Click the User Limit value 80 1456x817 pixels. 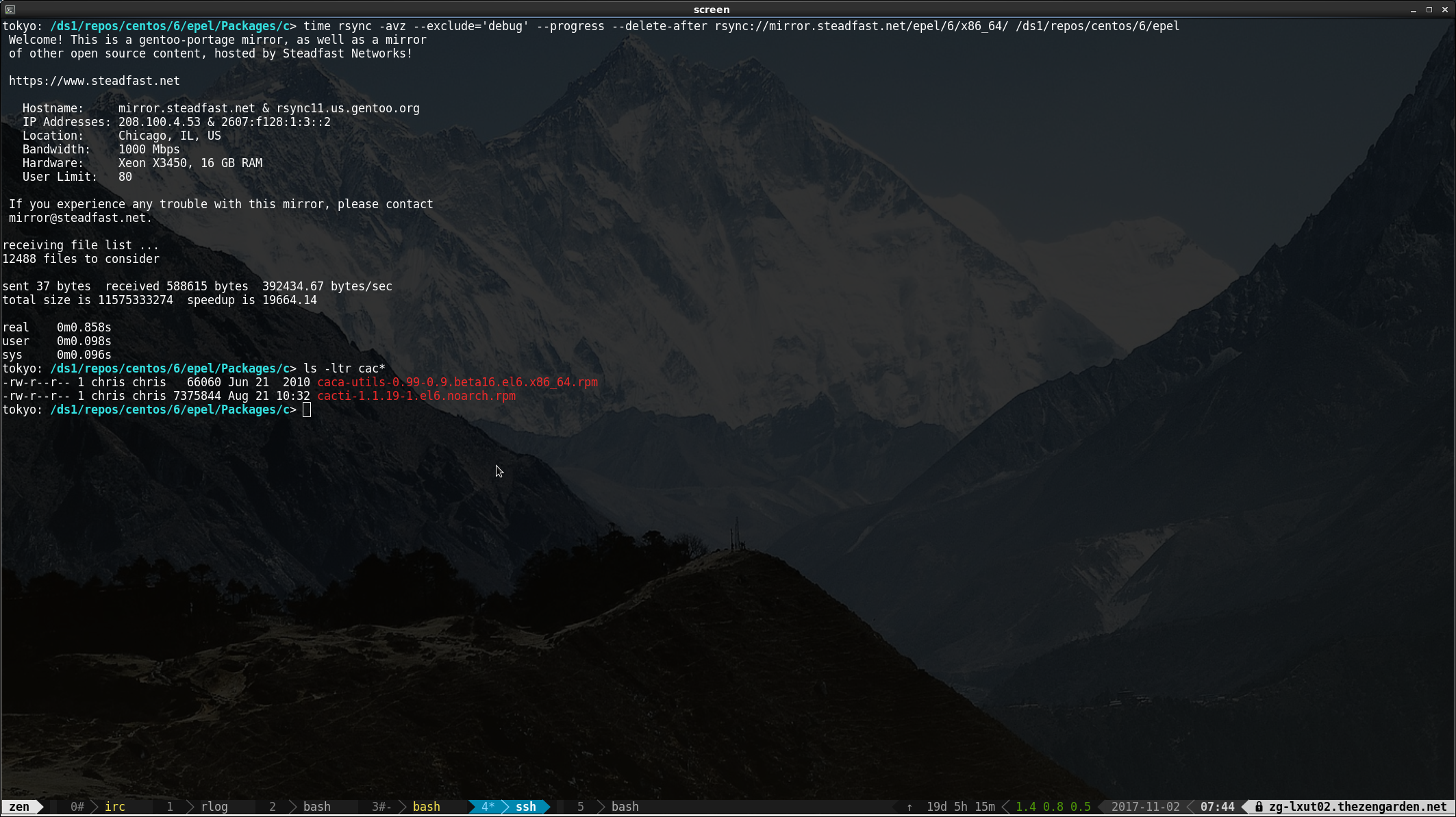pos(125,177)
